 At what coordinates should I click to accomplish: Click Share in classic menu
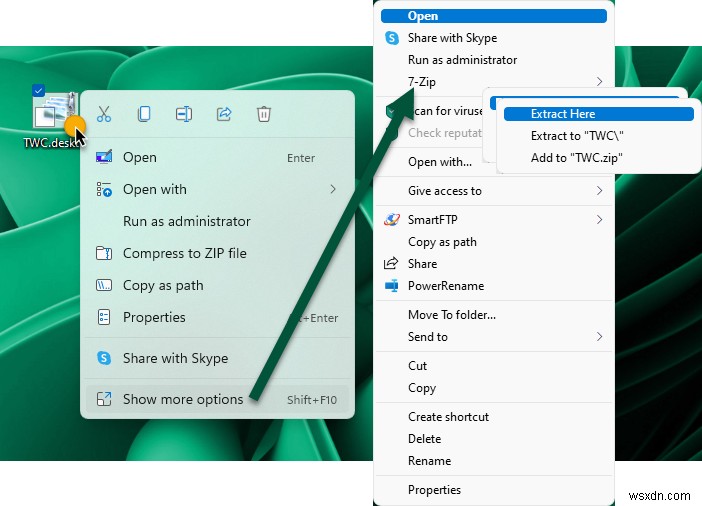click(494, 264)
